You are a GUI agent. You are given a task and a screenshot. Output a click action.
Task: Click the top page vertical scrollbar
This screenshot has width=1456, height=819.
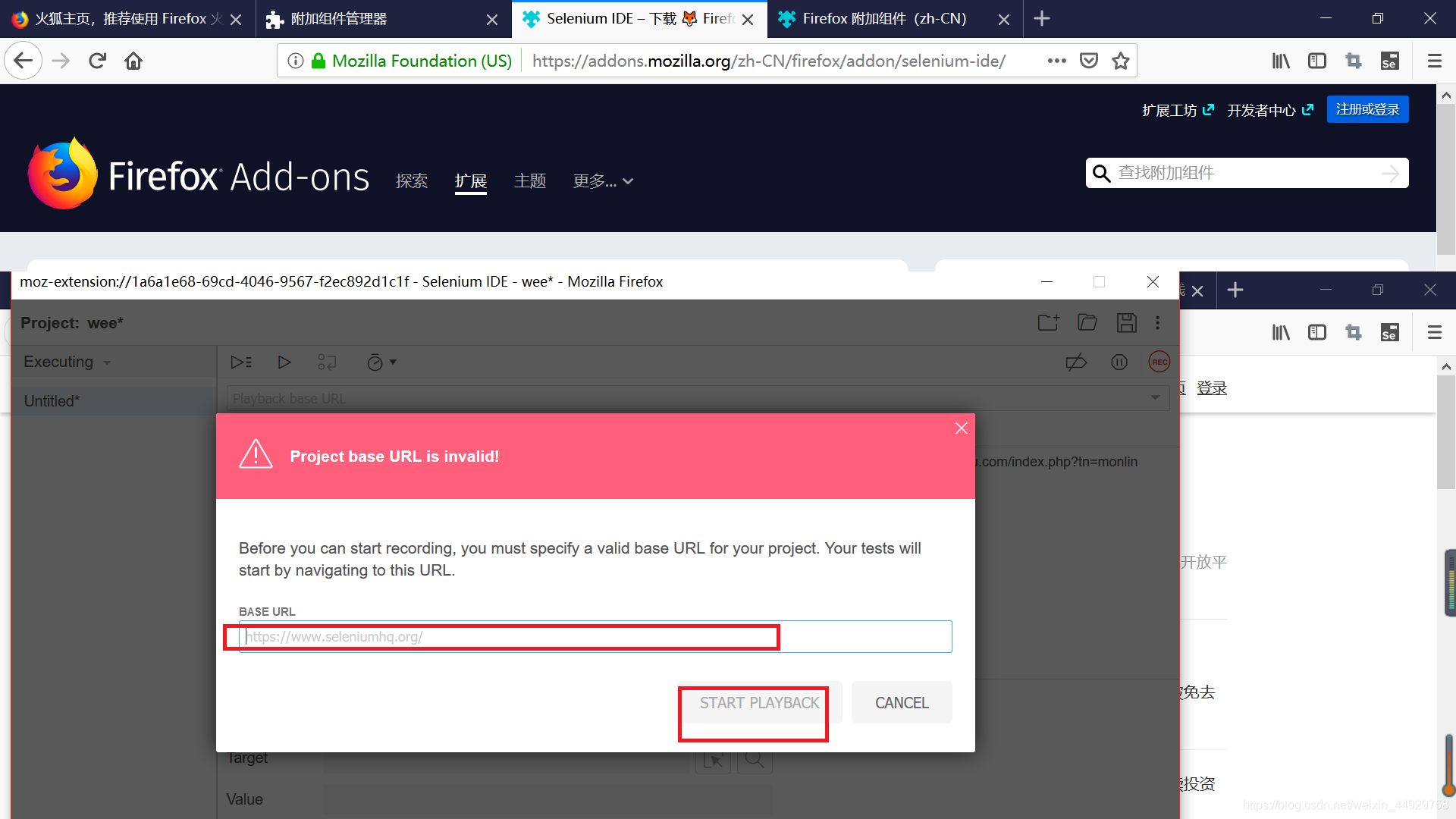pyautogui.click(x=1446, y=180)
